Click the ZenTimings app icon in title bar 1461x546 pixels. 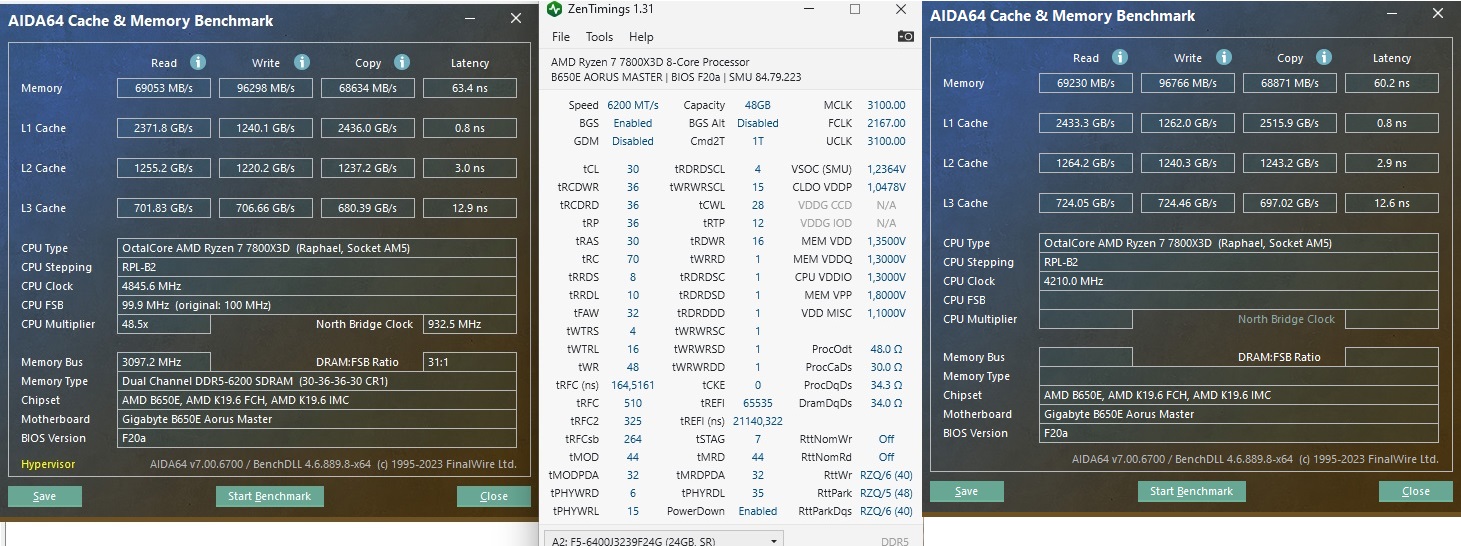[554, 9]
